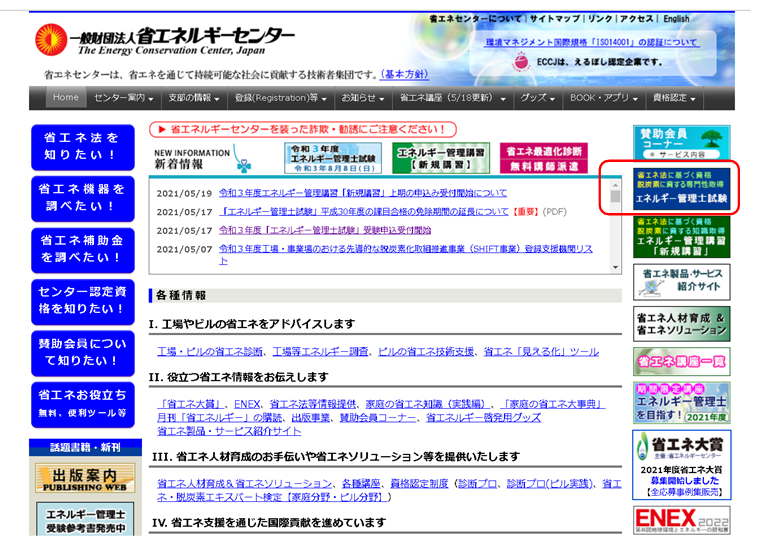Open the 基本方針 link

coord(404,75)
